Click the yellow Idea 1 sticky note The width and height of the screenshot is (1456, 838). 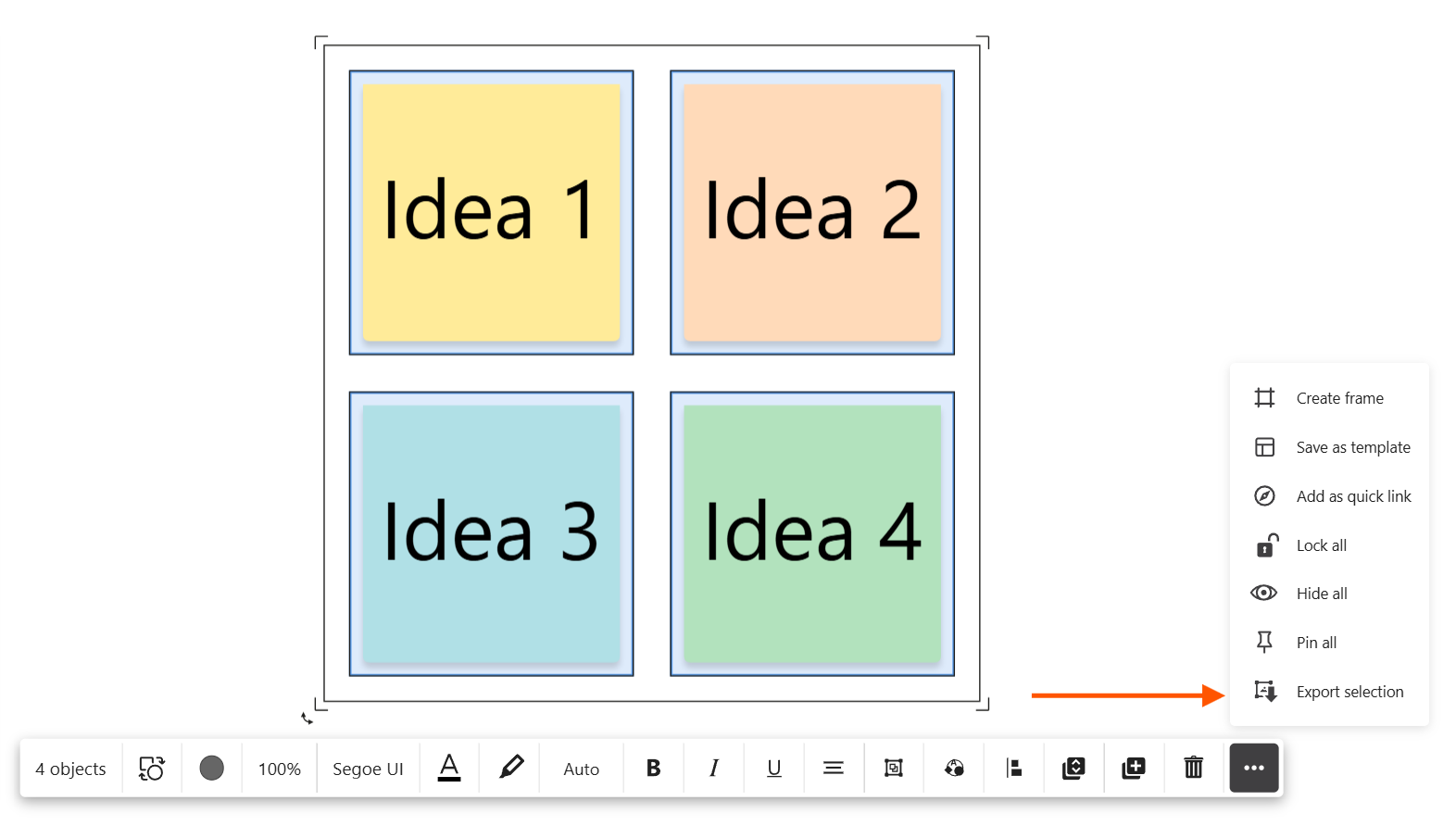491,212
